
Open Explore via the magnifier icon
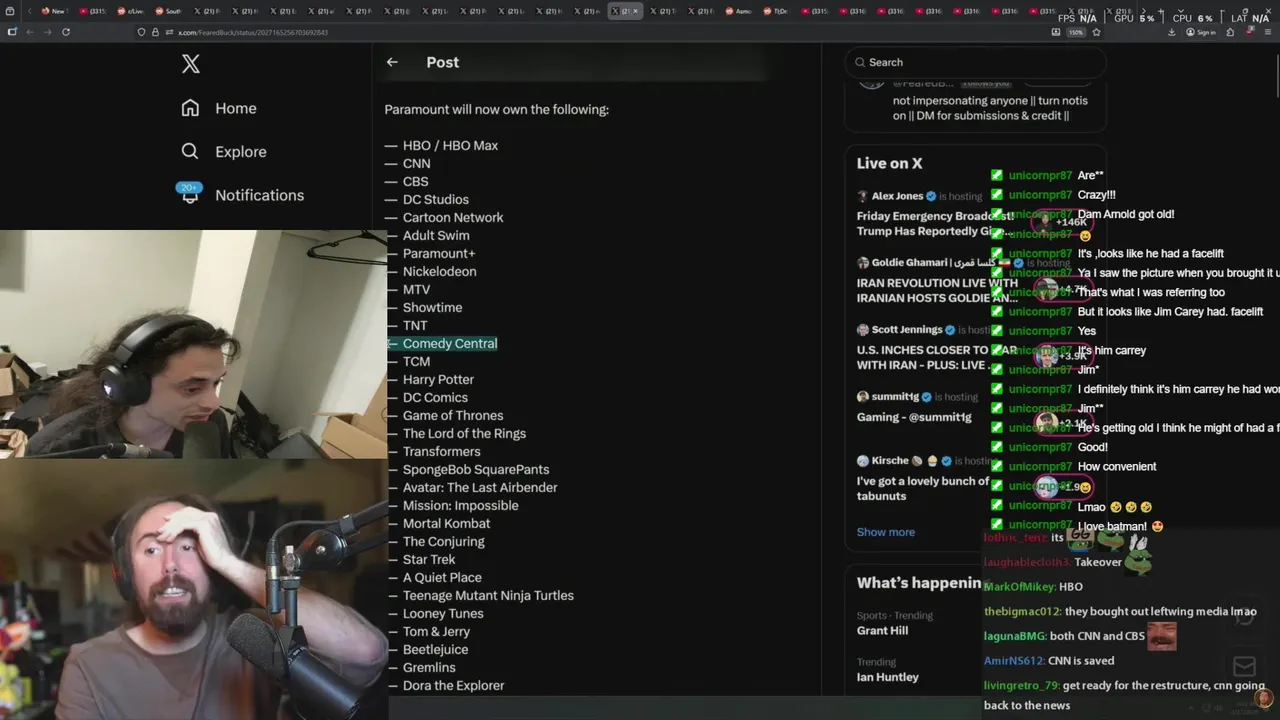(190, 151)
